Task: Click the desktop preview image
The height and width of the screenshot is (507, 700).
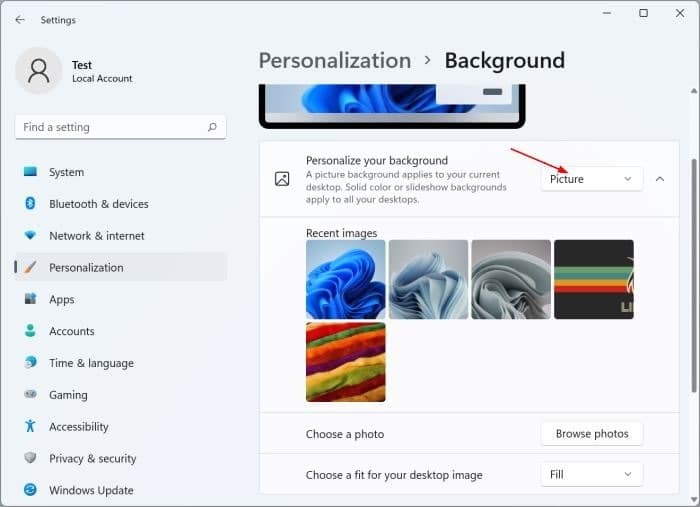Action: 392,104
